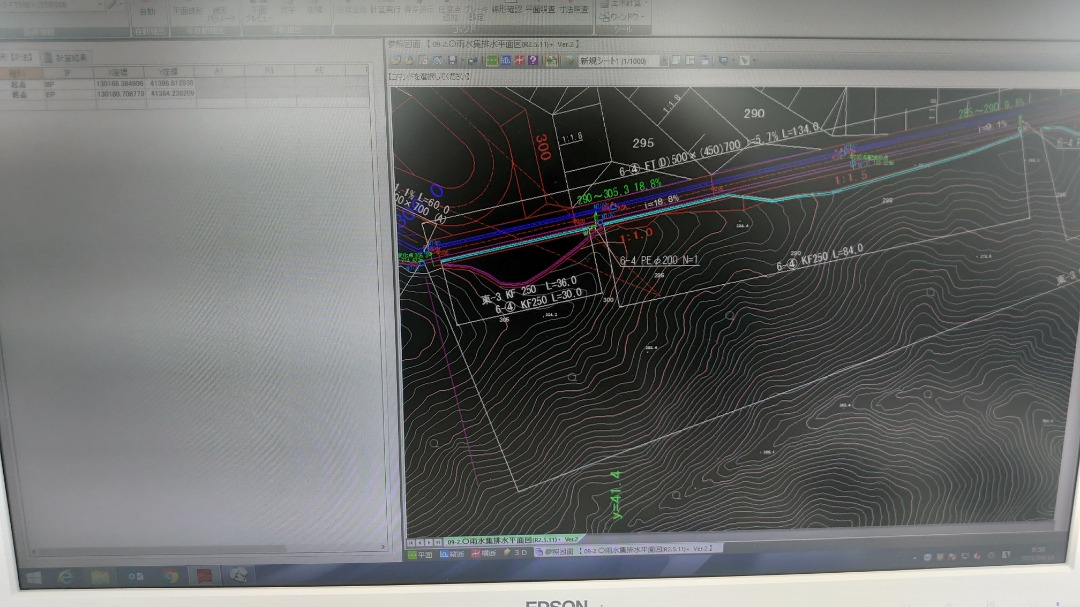Switch to the 縦断 view tab
The image size is (1080, 607).
452,554
